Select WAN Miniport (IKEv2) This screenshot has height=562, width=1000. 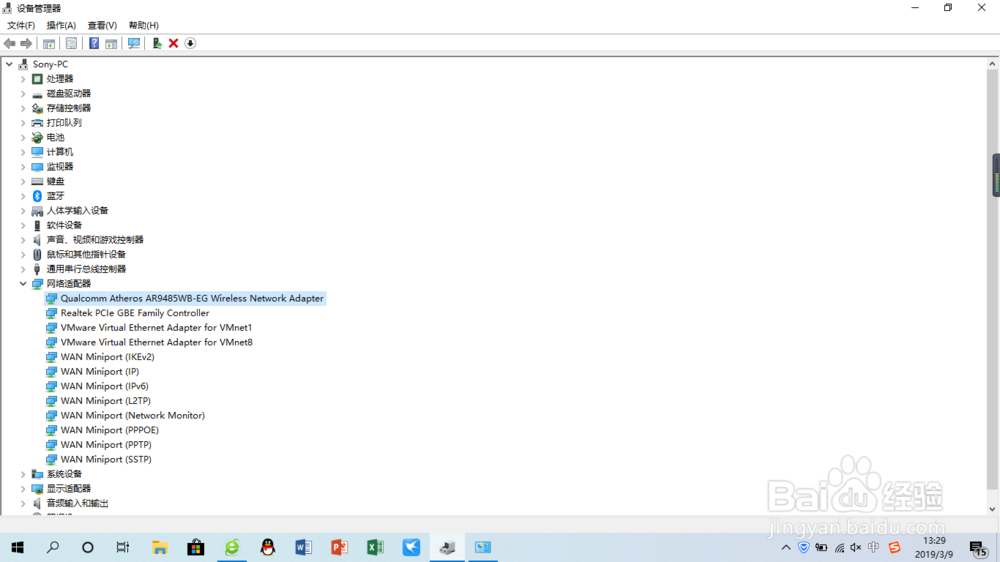(x=107, y=357)
